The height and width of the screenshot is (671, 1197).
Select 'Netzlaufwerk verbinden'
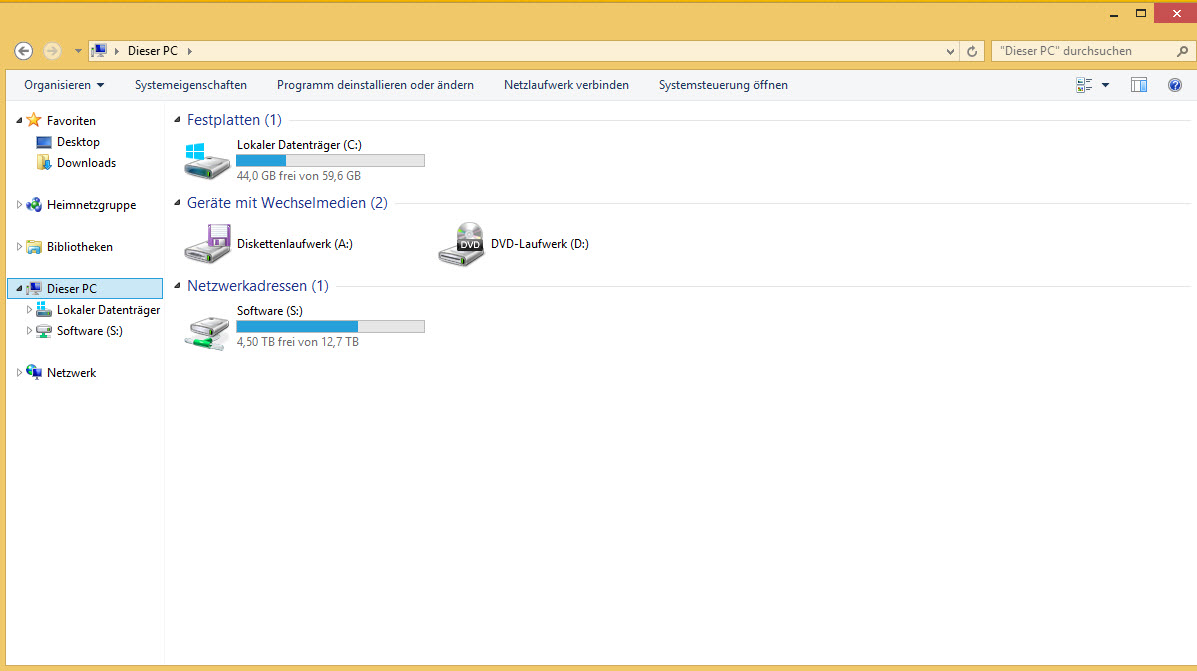[566, 85]
